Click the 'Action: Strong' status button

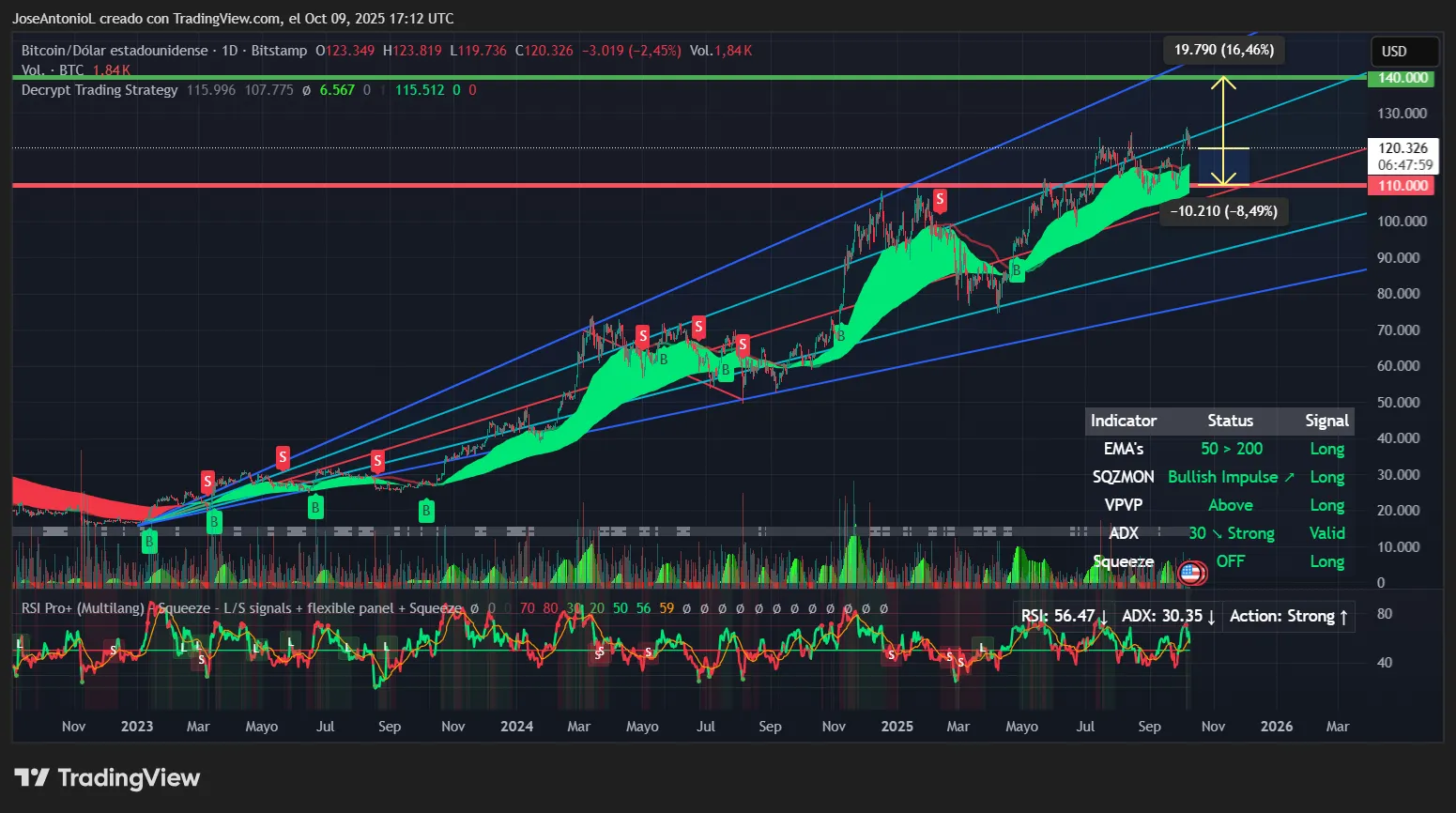[1288, 616]
